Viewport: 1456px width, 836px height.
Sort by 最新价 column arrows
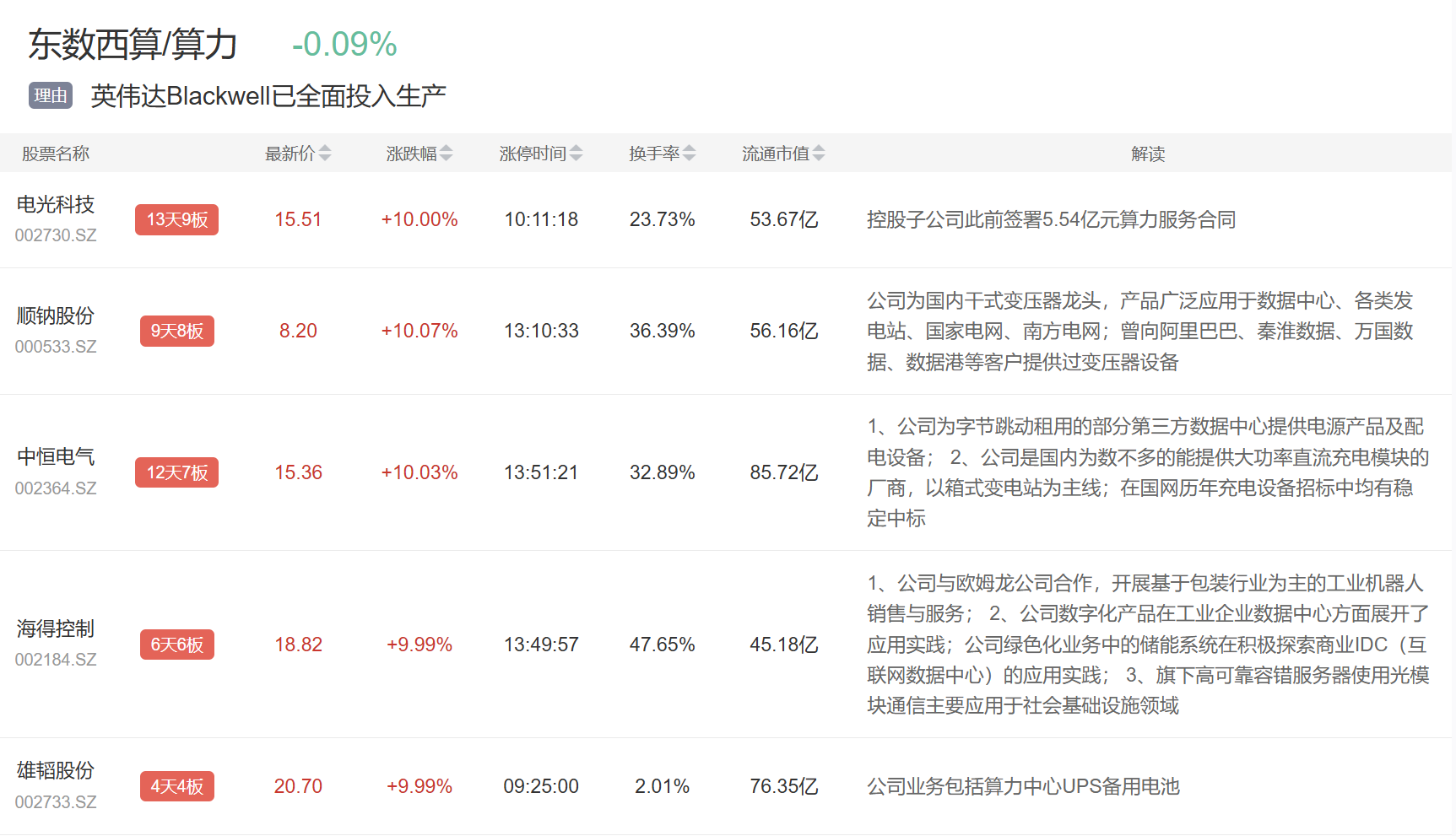(x=325, y=154)
